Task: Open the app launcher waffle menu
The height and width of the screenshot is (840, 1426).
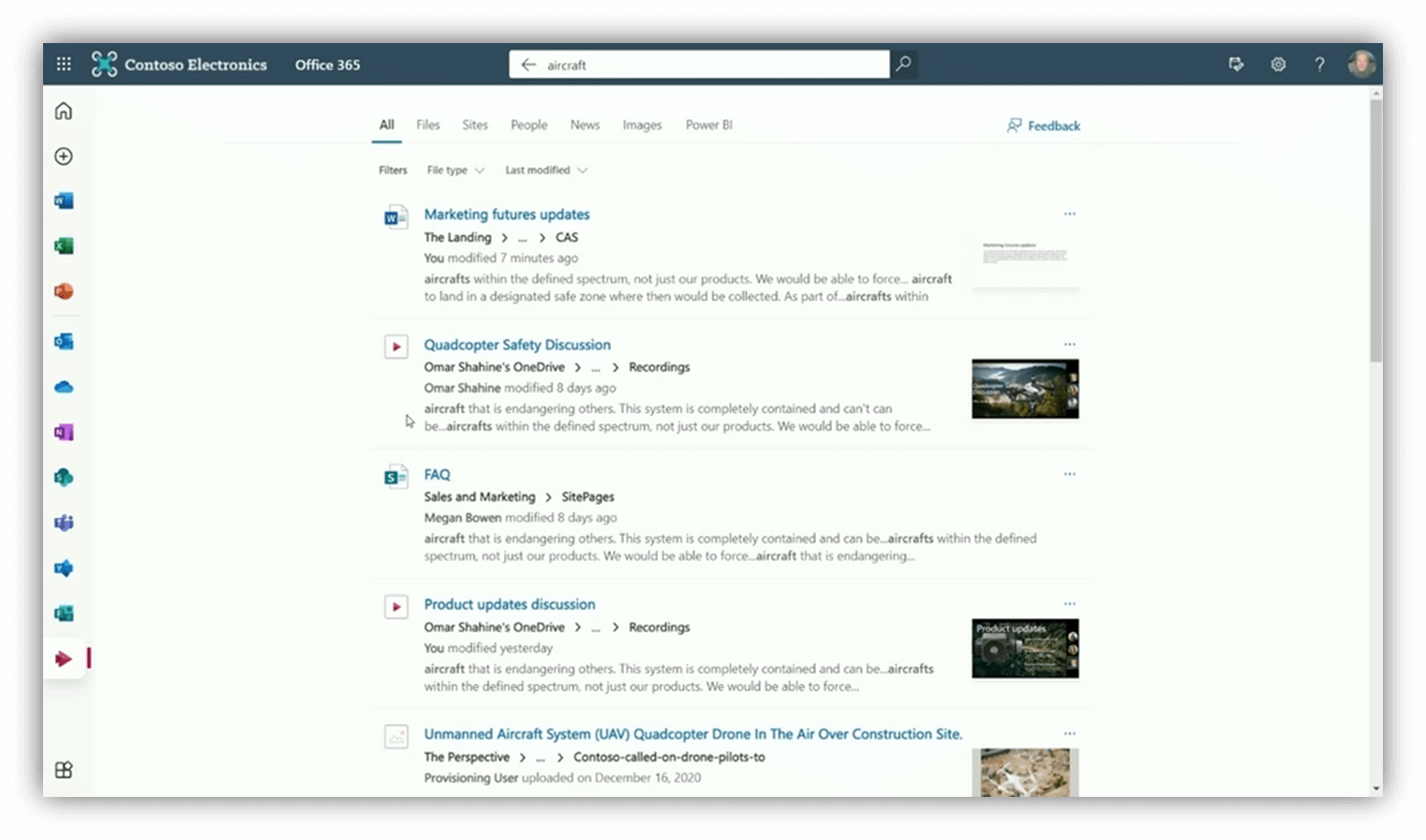Action: point(64,65)
